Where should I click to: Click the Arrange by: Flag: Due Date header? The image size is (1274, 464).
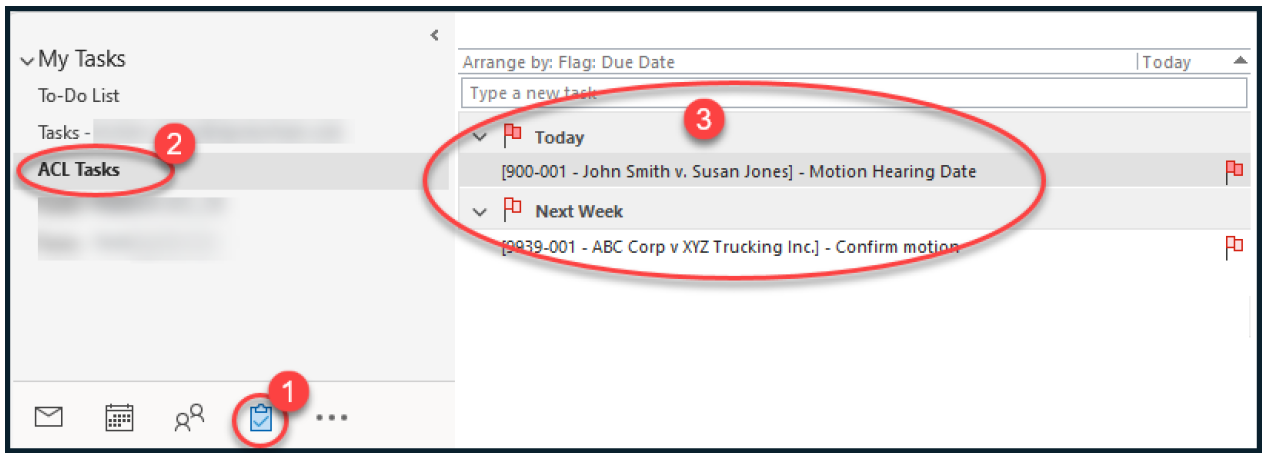(569, 62)
